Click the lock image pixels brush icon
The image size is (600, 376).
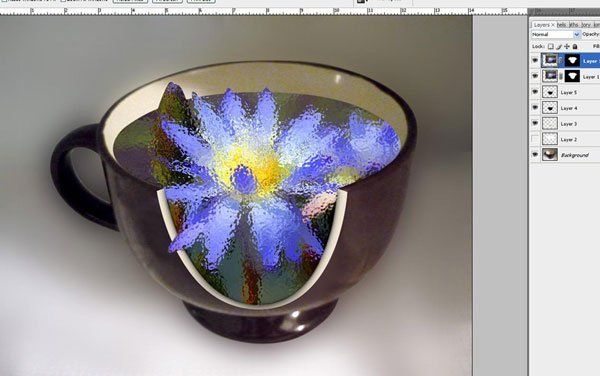click(559, 46)
